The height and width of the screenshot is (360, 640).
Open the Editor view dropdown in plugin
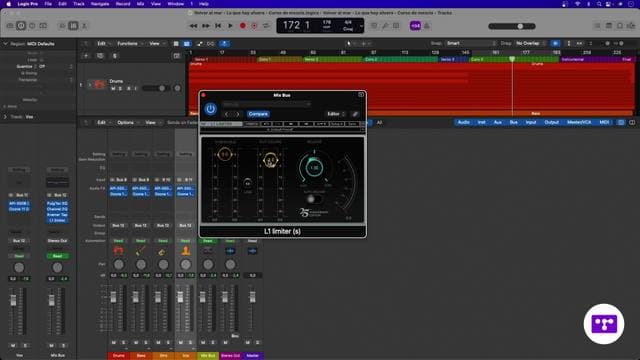[x=336, y=114]
